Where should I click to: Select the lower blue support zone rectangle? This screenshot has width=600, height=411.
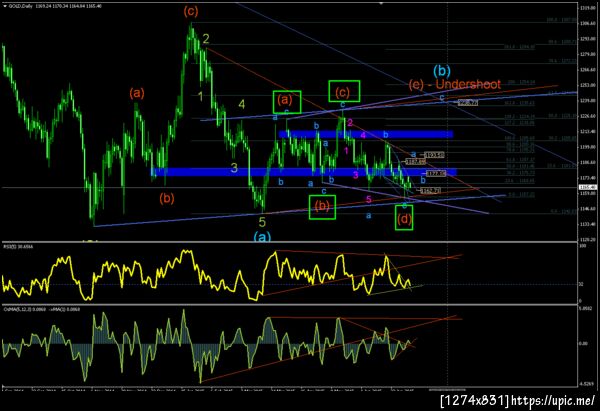tap(304, 172)
